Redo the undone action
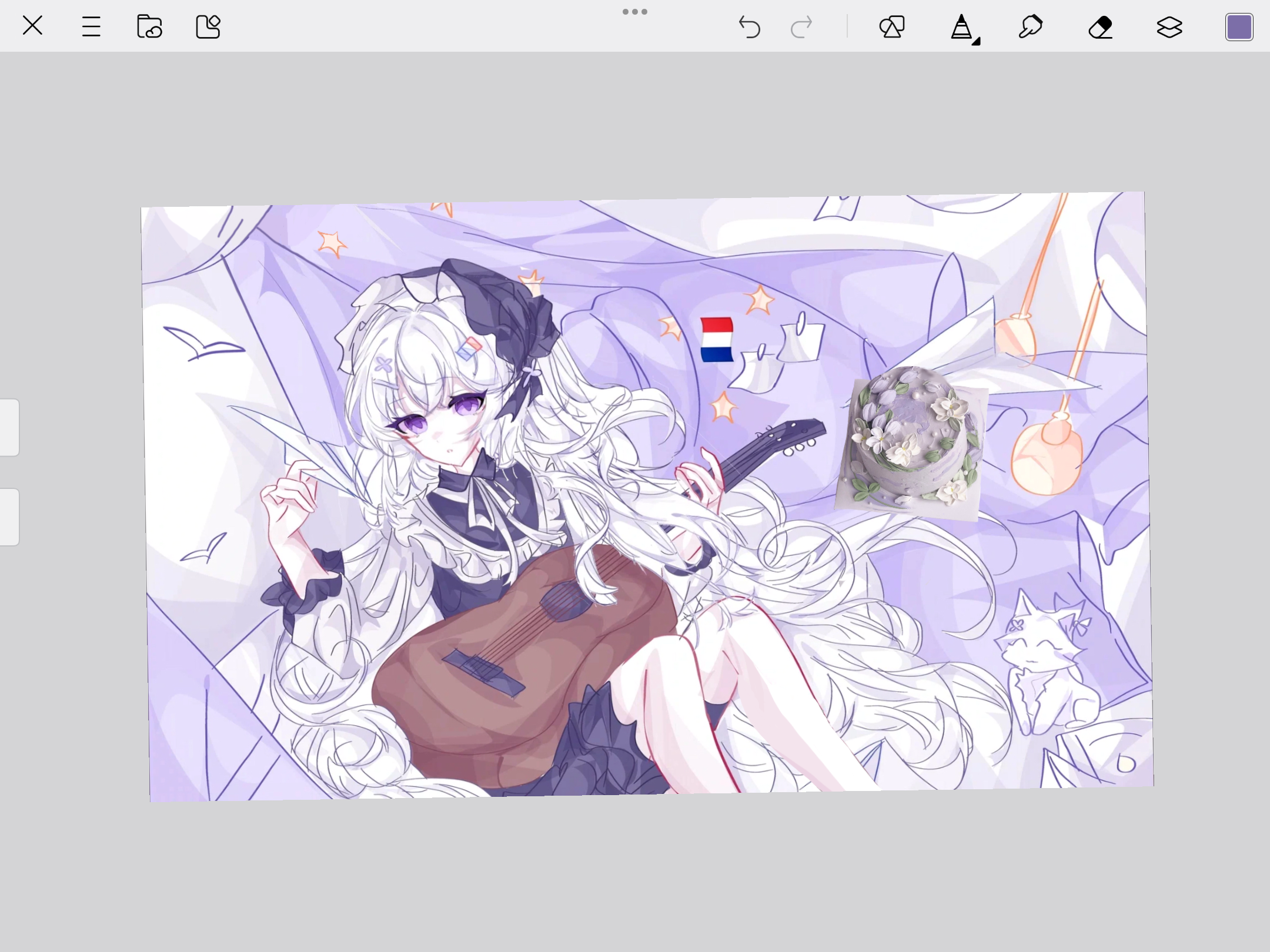The height and width of the screenshot is (952, 1270). click(x=801, y=27)
